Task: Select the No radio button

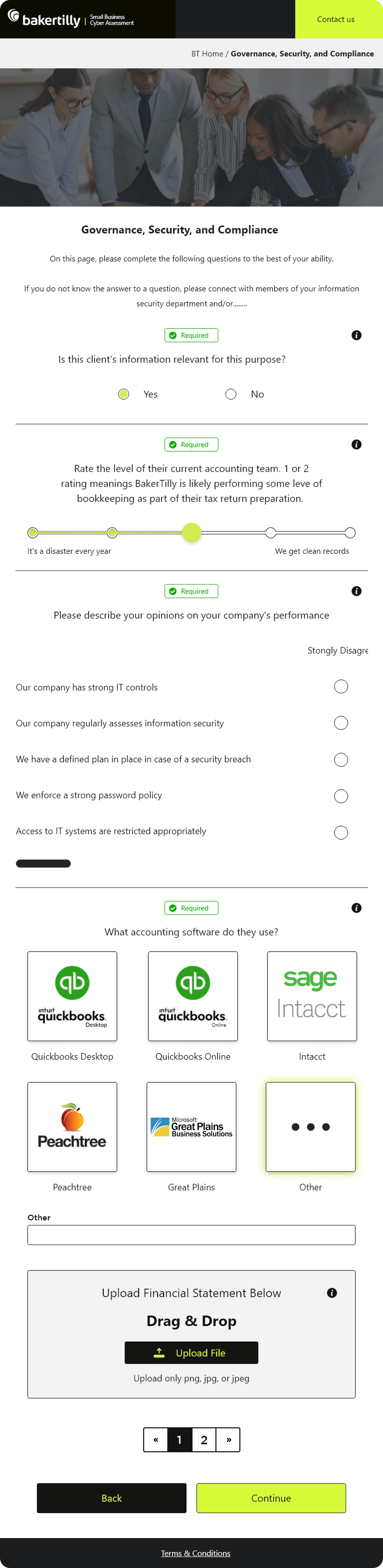Action: tap(231, 394)
